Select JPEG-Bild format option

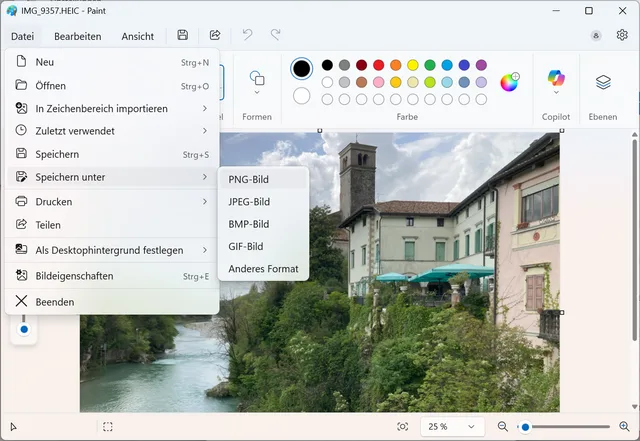(x=249, y=202)
